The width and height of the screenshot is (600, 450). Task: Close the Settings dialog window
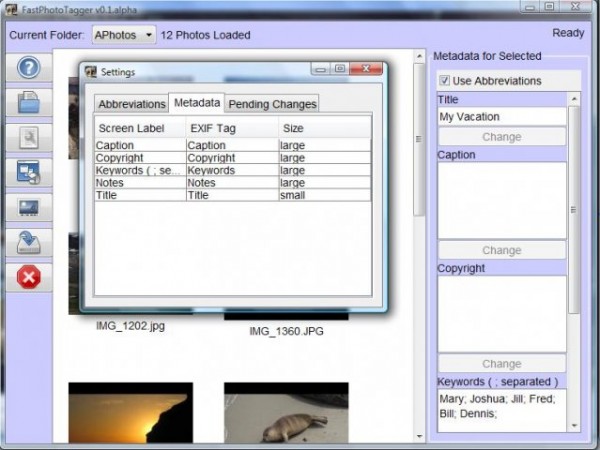(x=367, y=69)
